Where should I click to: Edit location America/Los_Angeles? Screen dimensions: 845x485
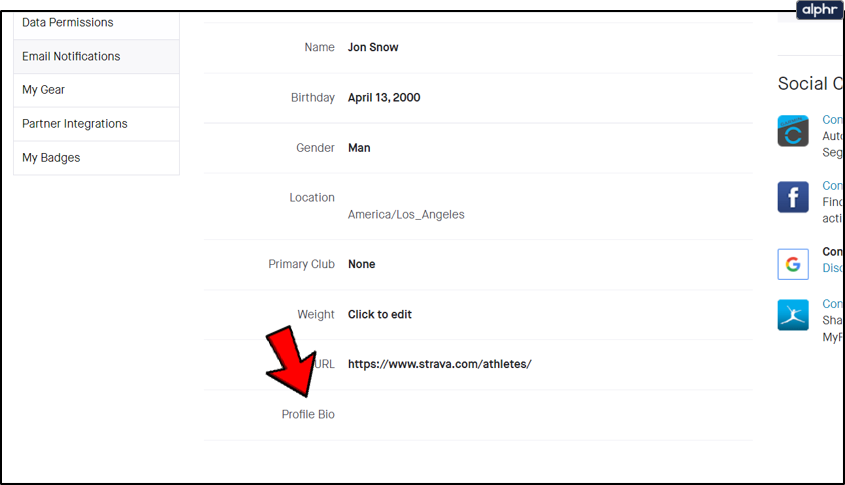tap(406, 214)
